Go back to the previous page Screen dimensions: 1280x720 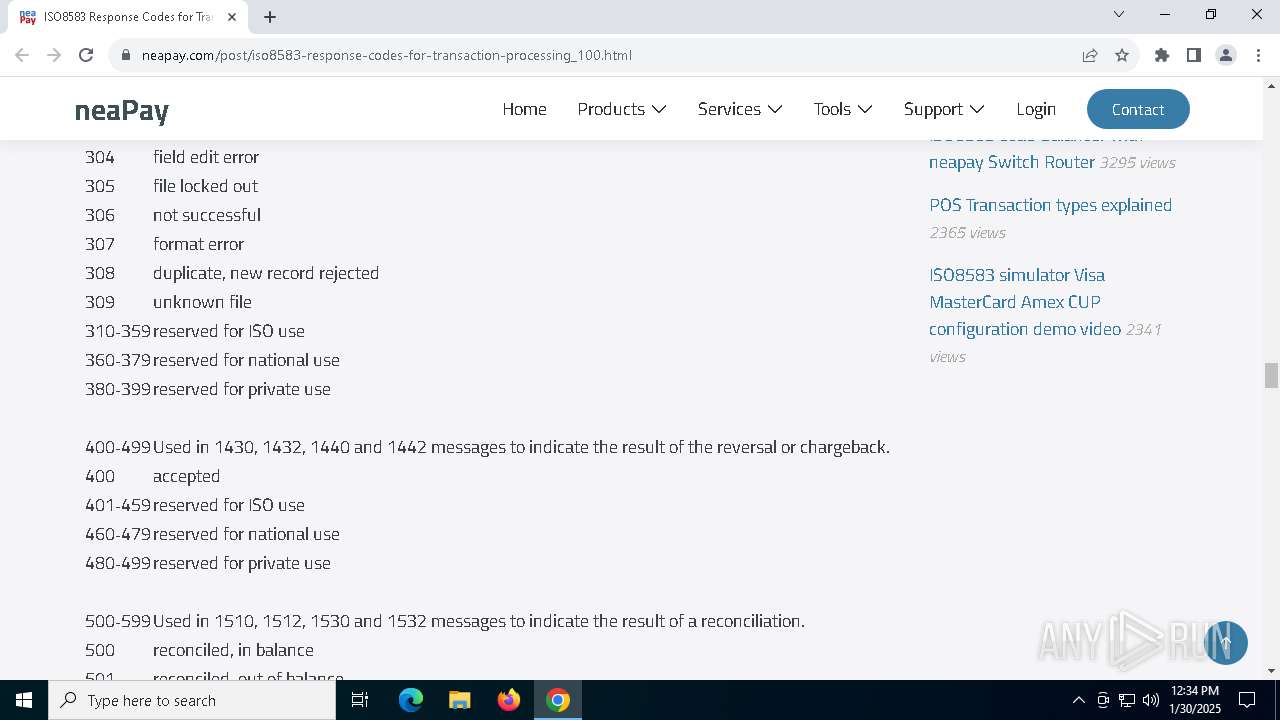point(22,55)
